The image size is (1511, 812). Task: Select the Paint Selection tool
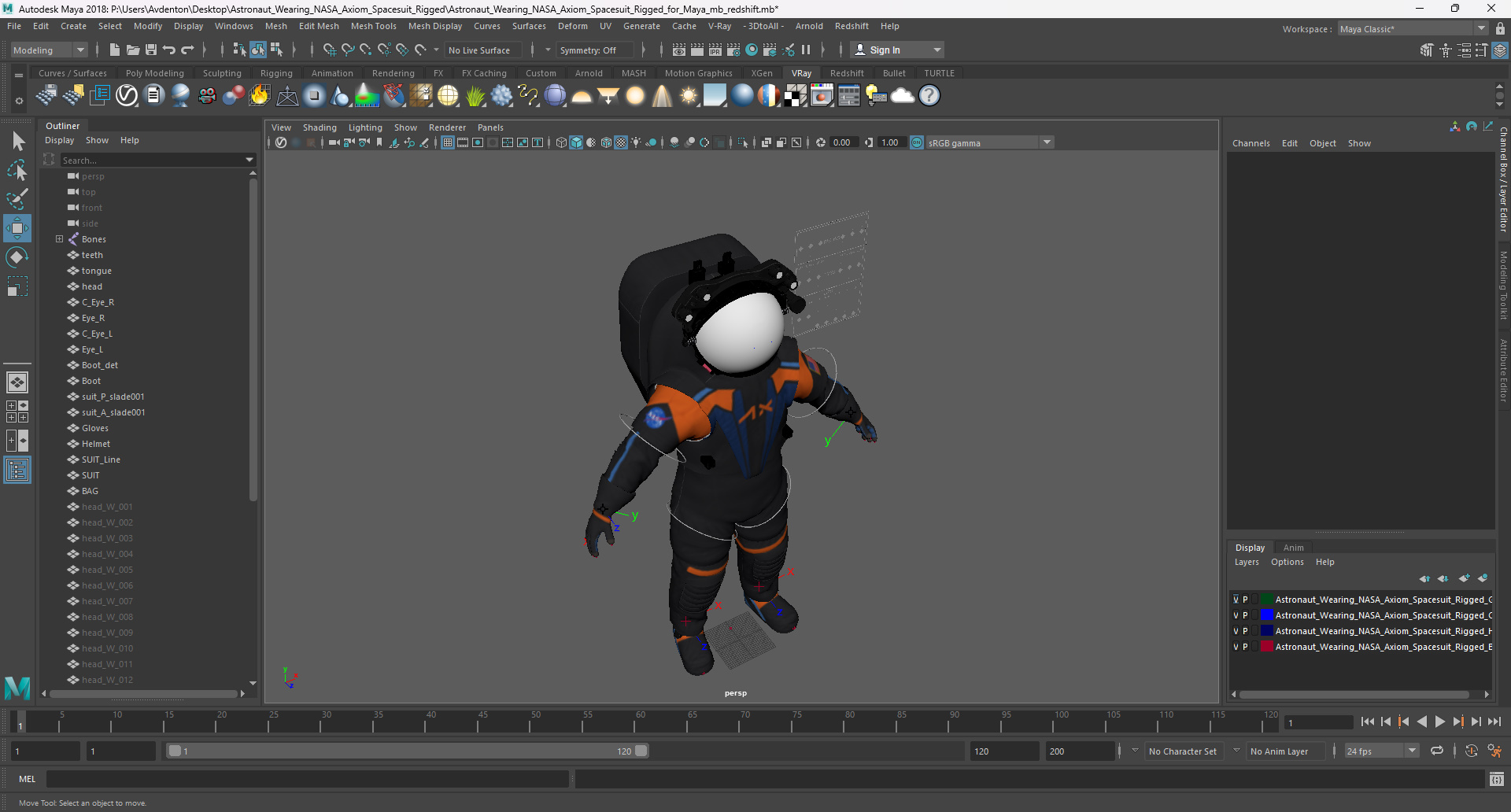17,198
